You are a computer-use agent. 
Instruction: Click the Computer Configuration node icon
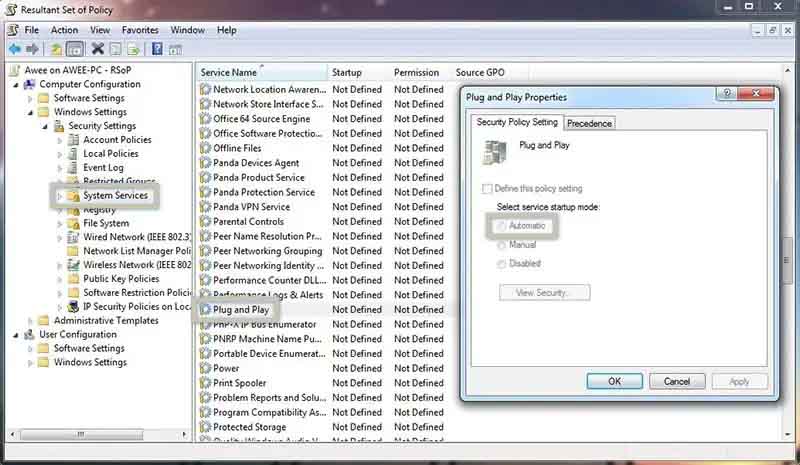click(x=30, y=84)
